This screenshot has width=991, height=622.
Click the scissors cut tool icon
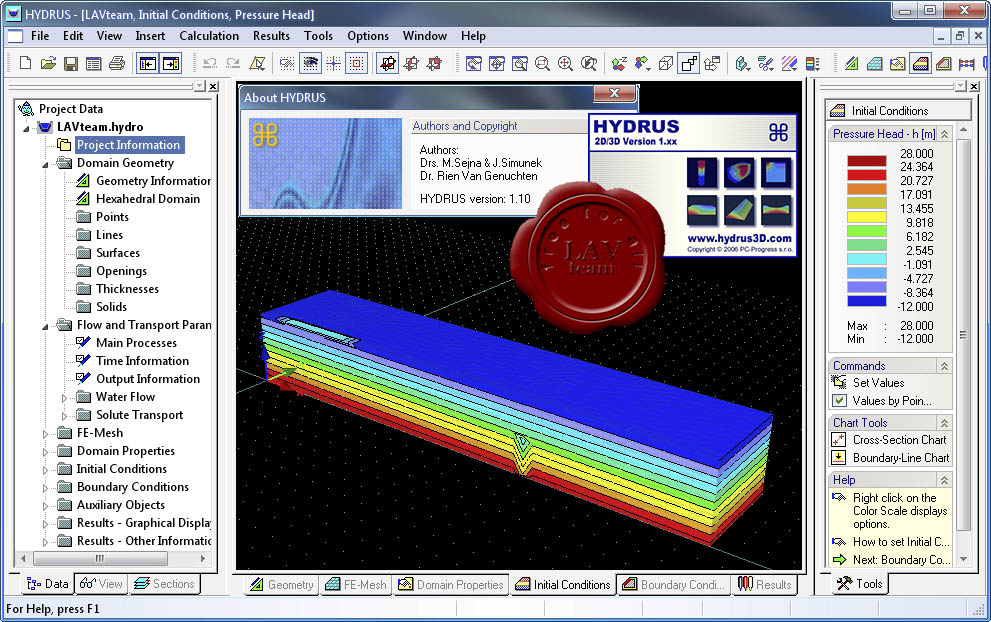click(x=766, y=63)
